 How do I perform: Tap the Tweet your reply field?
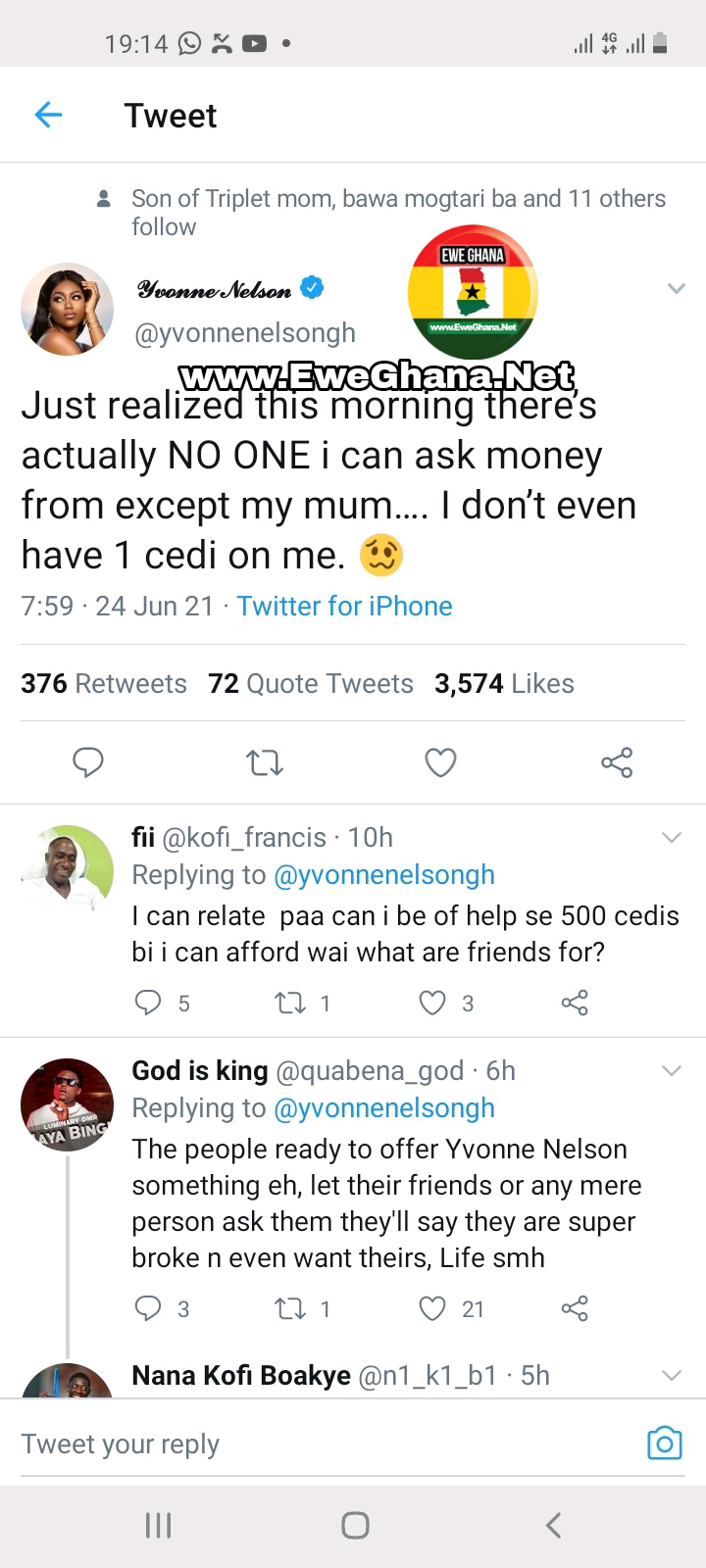tap(294, 1444)
